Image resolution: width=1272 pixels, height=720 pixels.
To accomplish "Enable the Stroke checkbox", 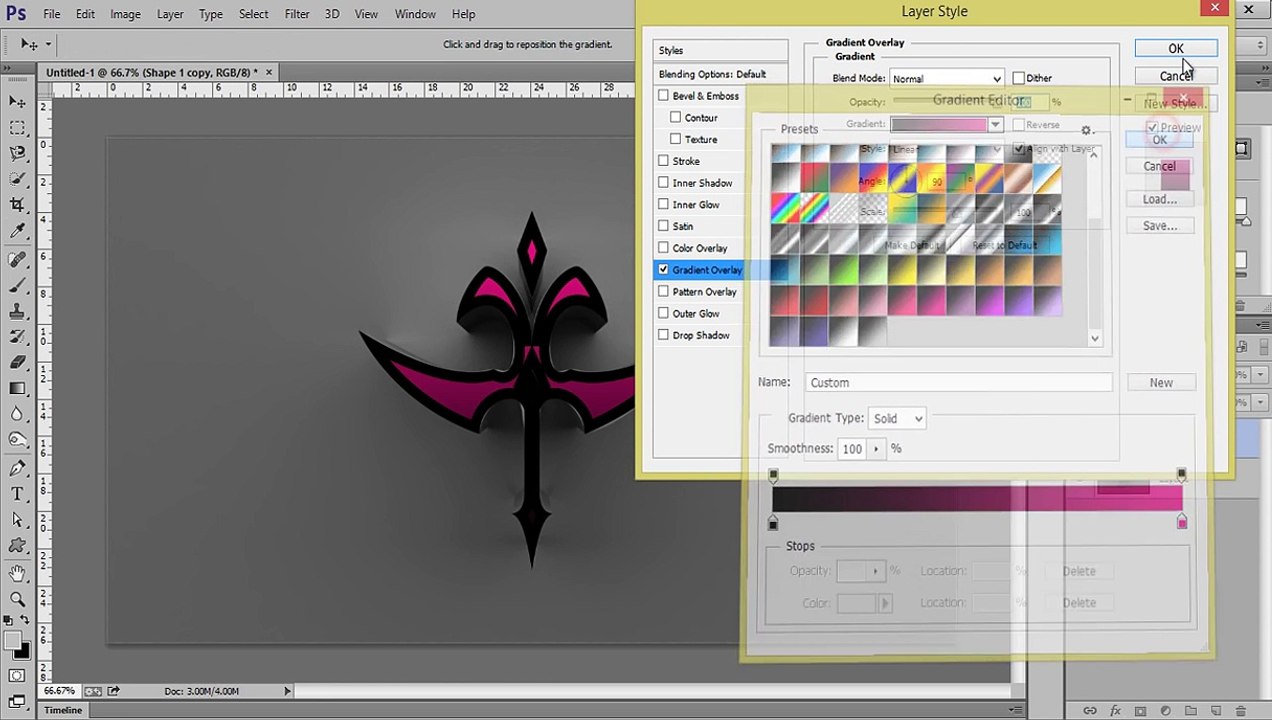I will (x=663, y=161).
